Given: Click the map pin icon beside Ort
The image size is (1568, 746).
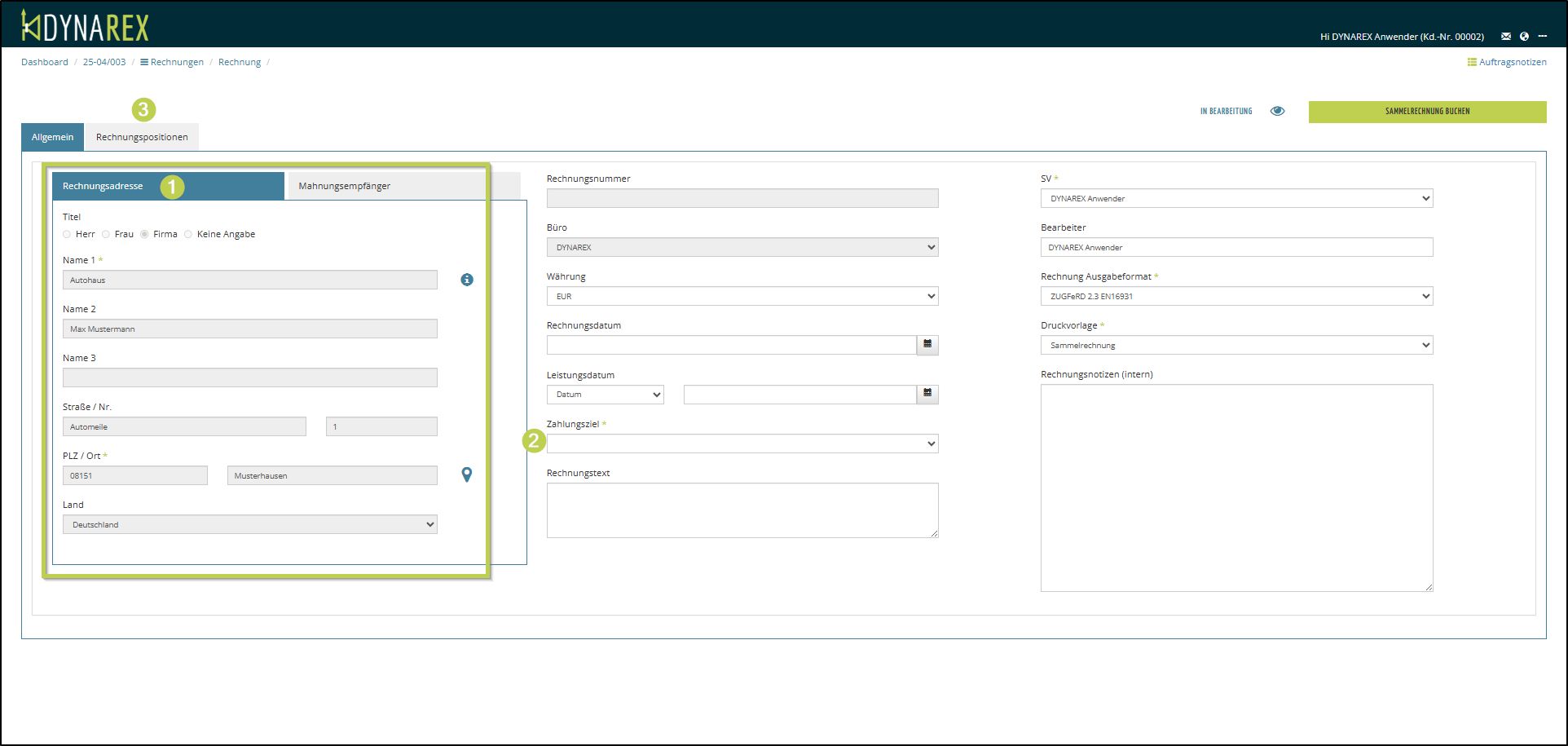Looking at the screenshot, I should click(x=467, y=475).
